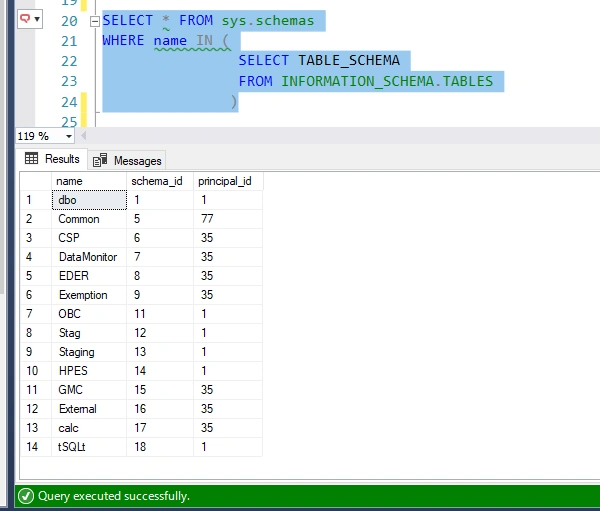Viewport: 600px width, 511px height.
Task: Click the grid's select-all corner cell
Action: click(x=36, y=181)
